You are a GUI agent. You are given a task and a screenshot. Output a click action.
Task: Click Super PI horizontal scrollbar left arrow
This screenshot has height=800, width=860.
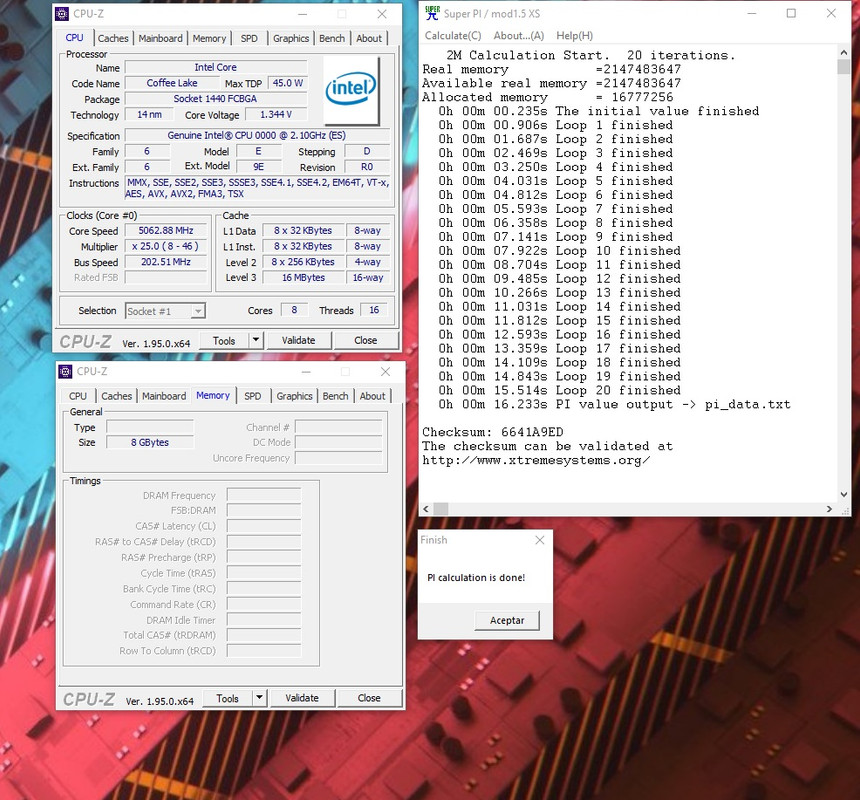(x=426, y=509)
